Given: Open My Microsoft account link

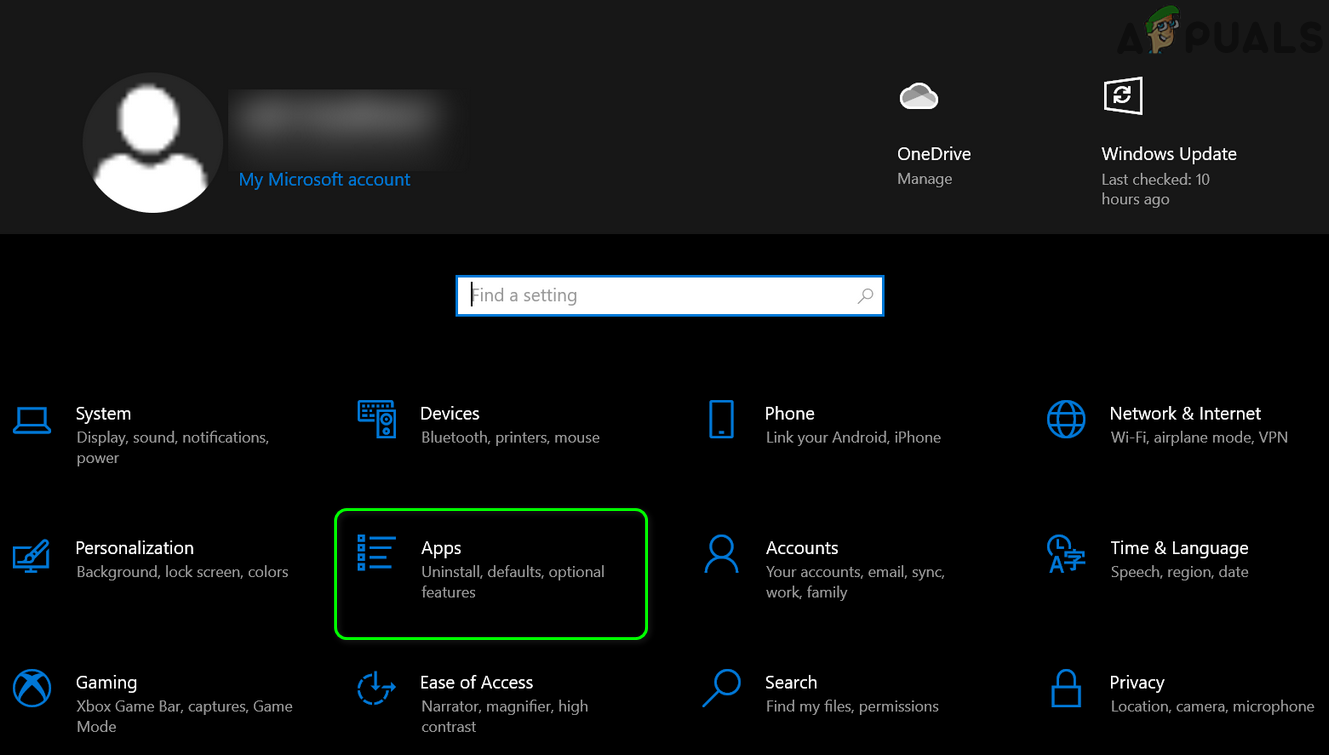Looking at the screenshot, I should tap(324, 180).
